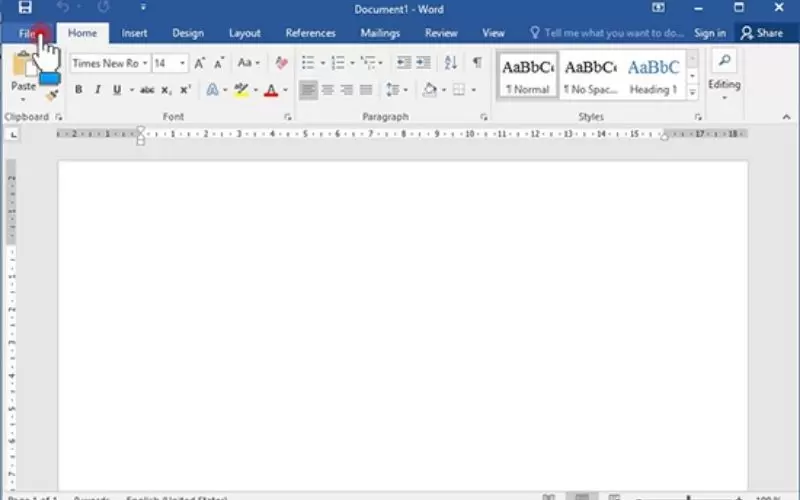
Task: Open the Borders dropdown arrow
Action: [474, 90]
